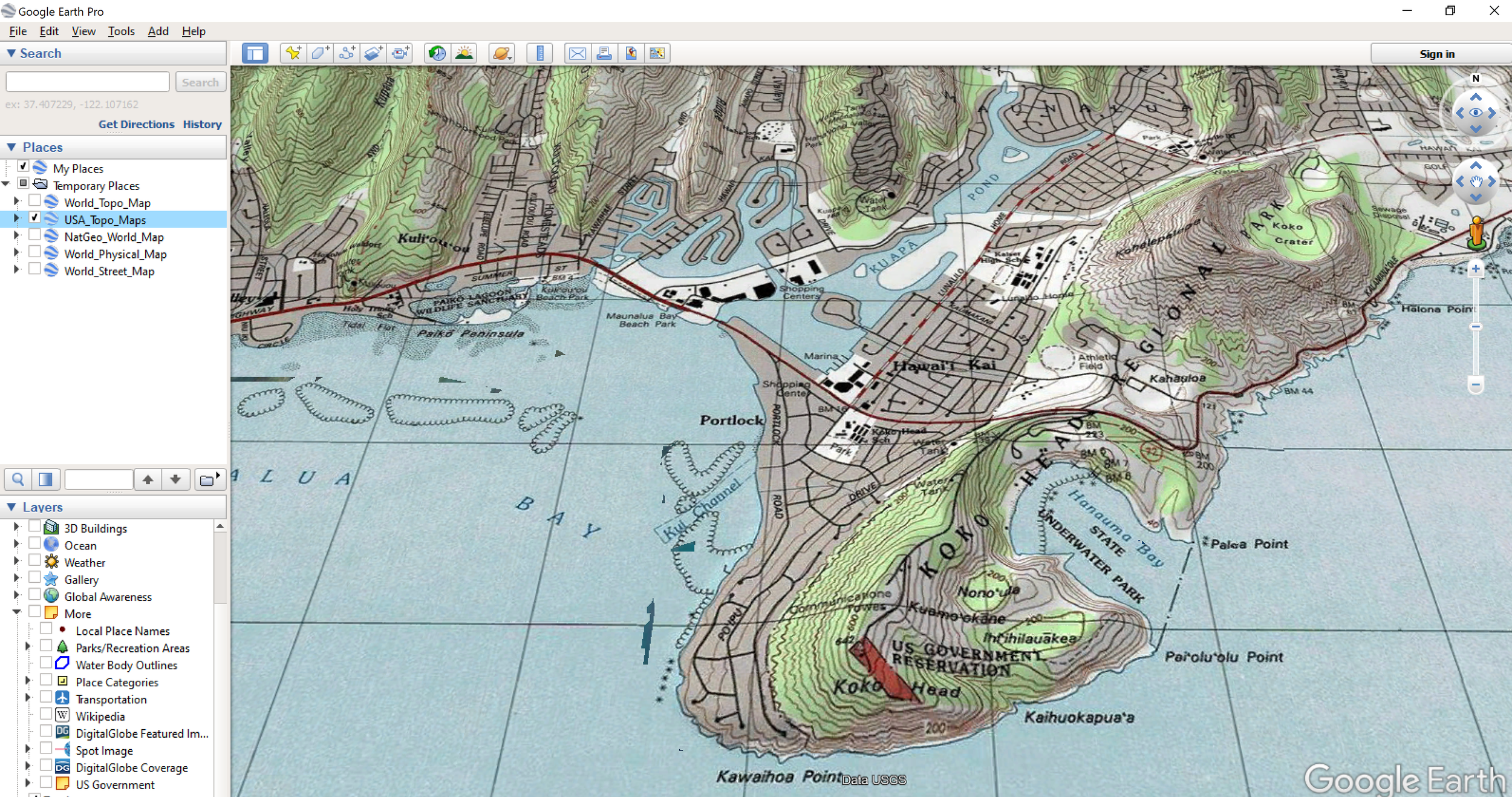Toggle sunlight across the landscape
Screen dimensions: 1512x797
click(464, 53)
